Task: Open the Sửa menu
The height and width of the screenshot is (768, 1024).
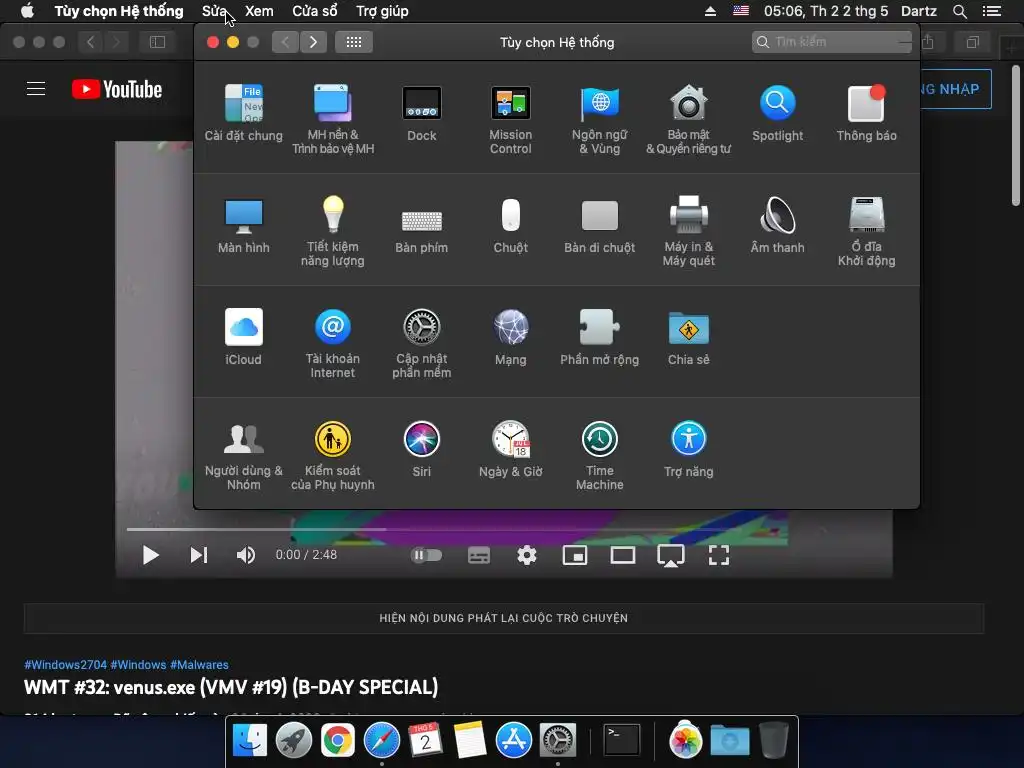Action: click(214, 11)
